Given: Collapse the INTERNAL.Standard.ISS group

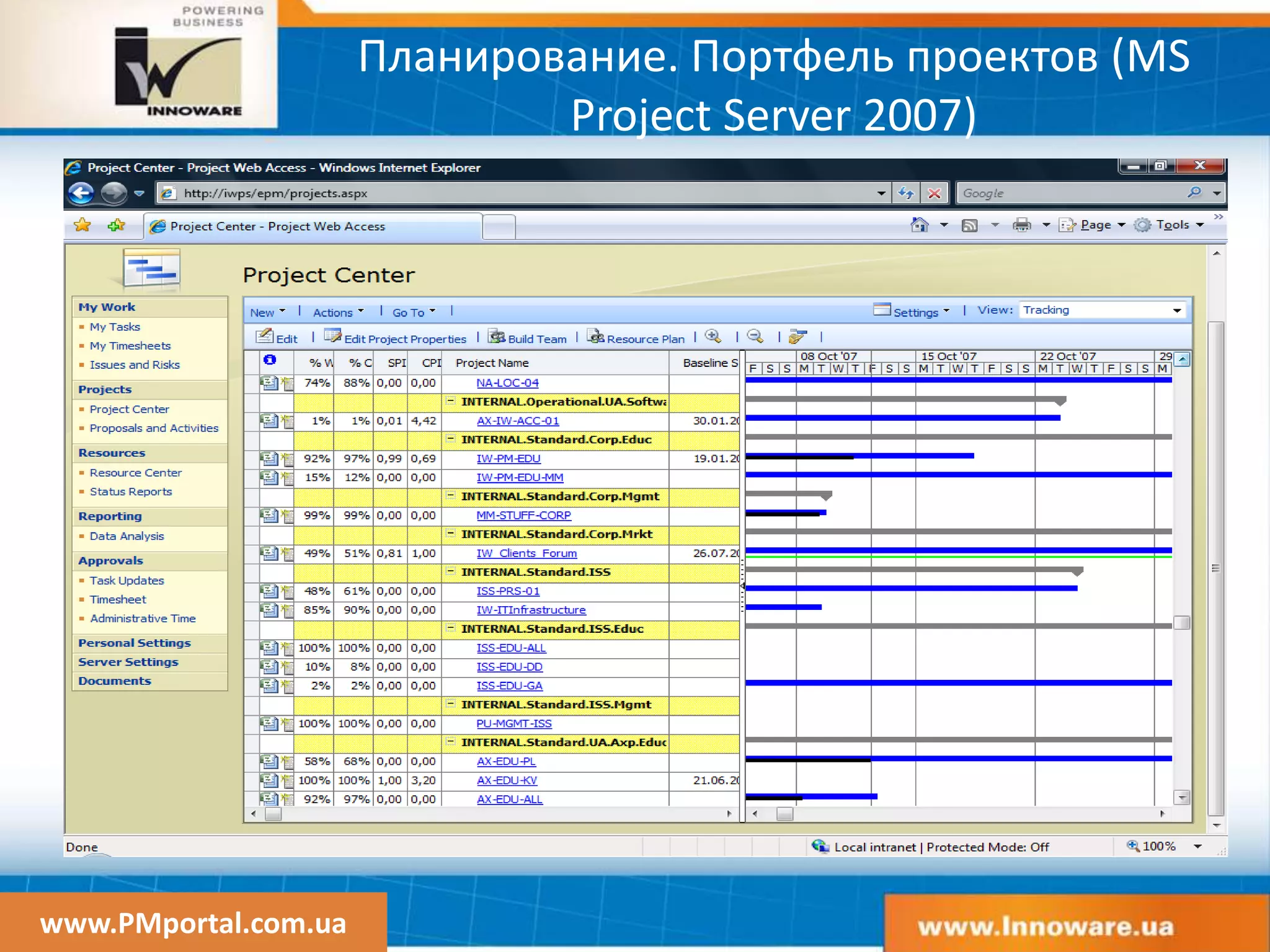Looking at the screenshot, I should coord(451,571).
